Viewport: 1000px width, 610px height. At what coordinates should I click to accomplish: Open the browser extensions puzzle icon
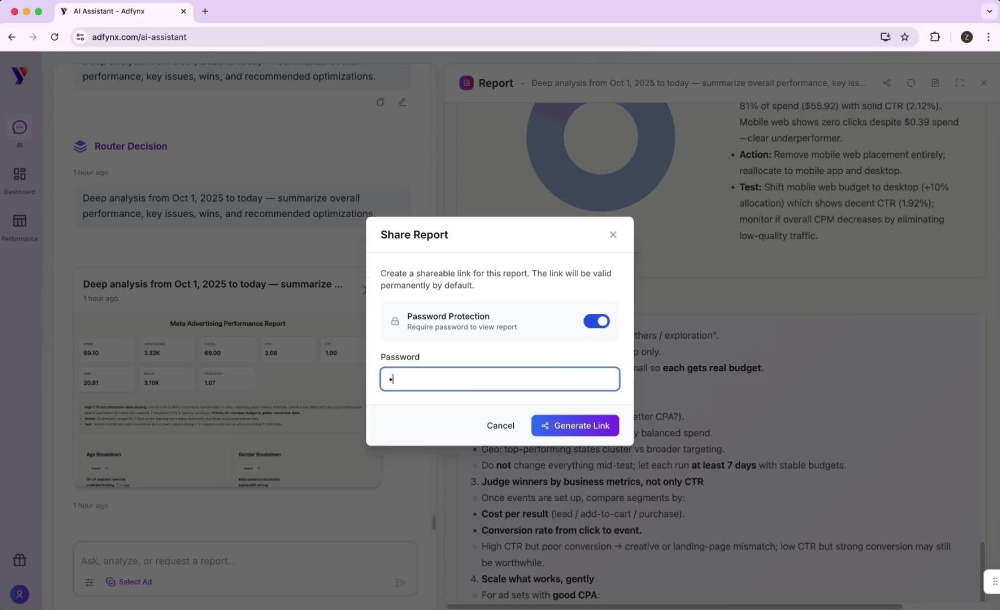tap(934, 37)
